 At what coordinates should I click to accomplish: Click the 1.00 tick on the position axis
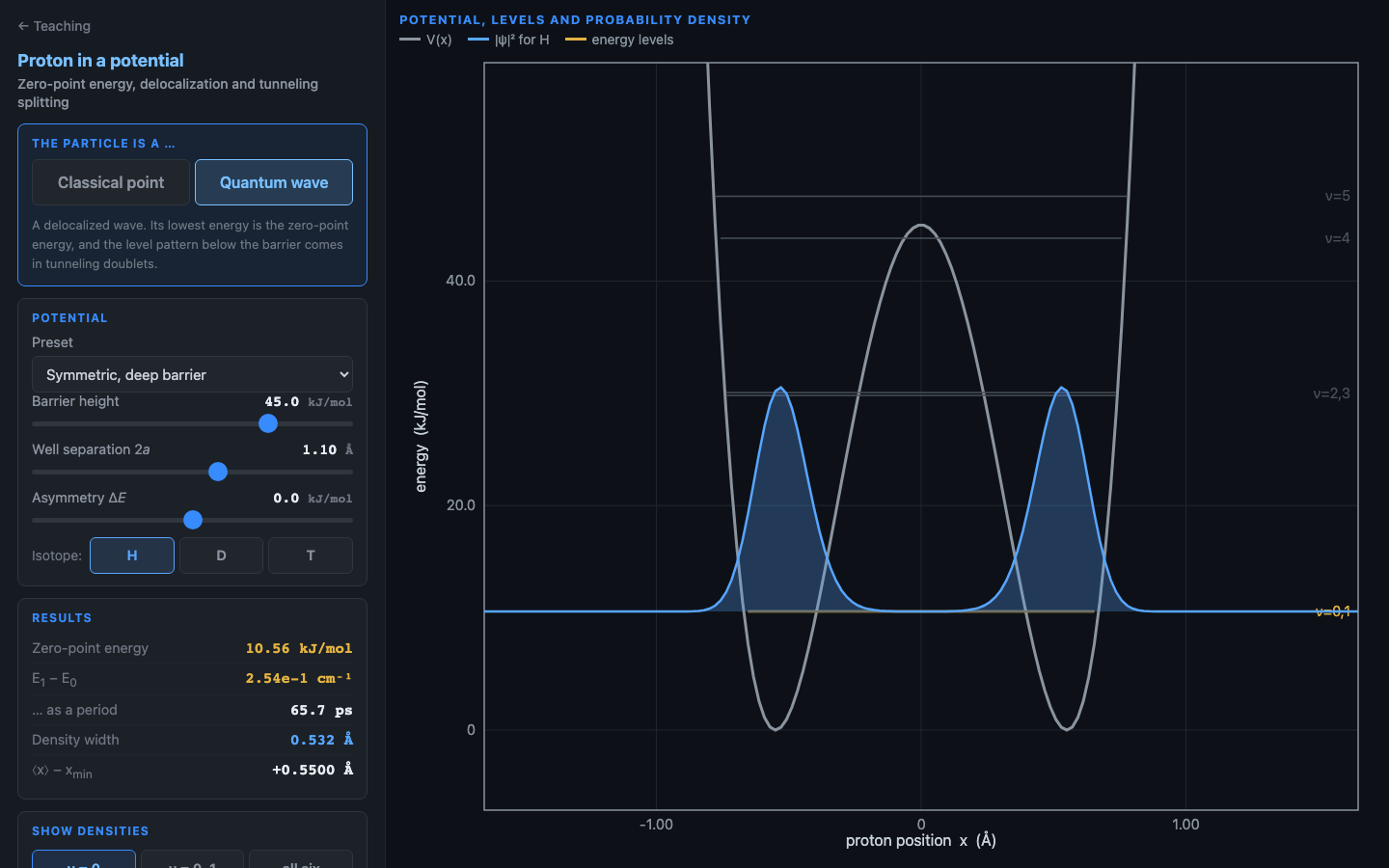click(1185, 825)
